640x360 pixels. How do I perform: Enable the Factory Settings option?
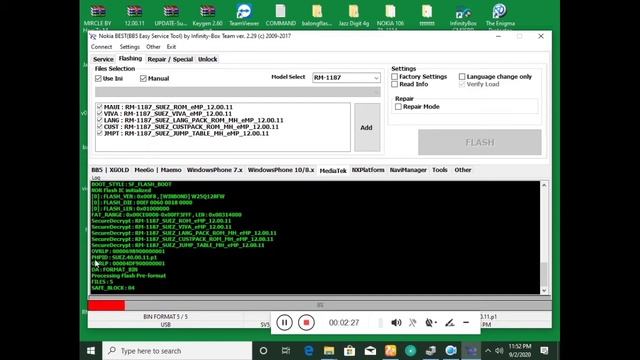tap(394, 76)
